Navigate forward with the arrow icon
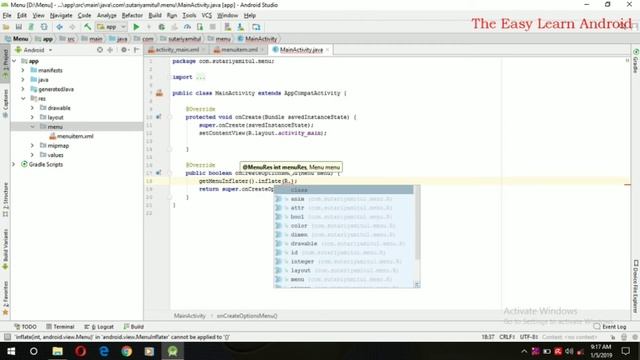 (72, 27)
